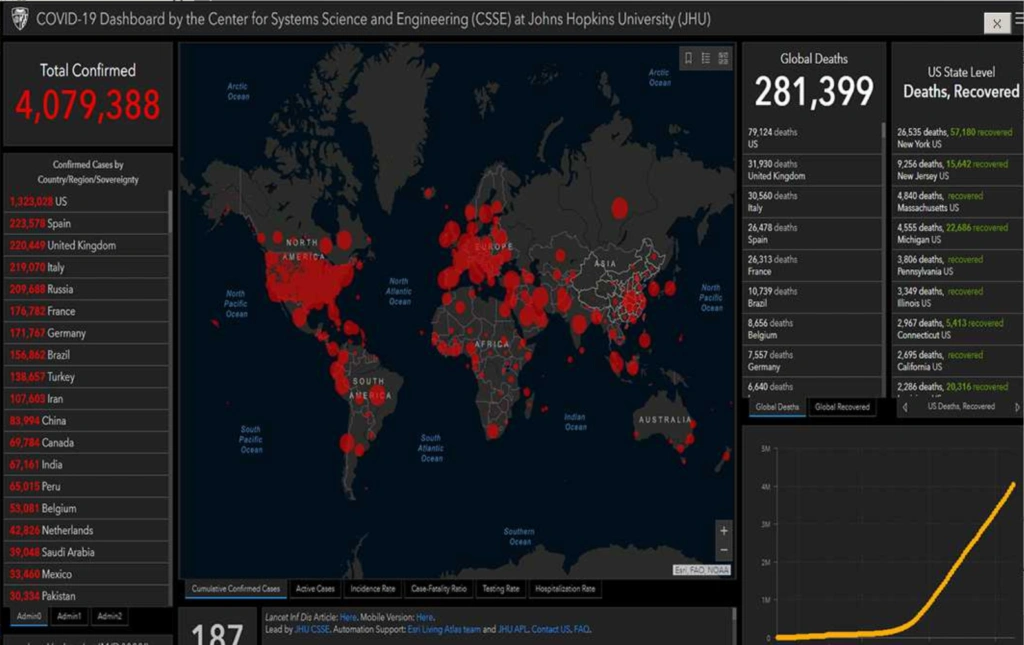Close the dashboard with the X button
Screen dimensions: 1024x645
pos(997,24)
